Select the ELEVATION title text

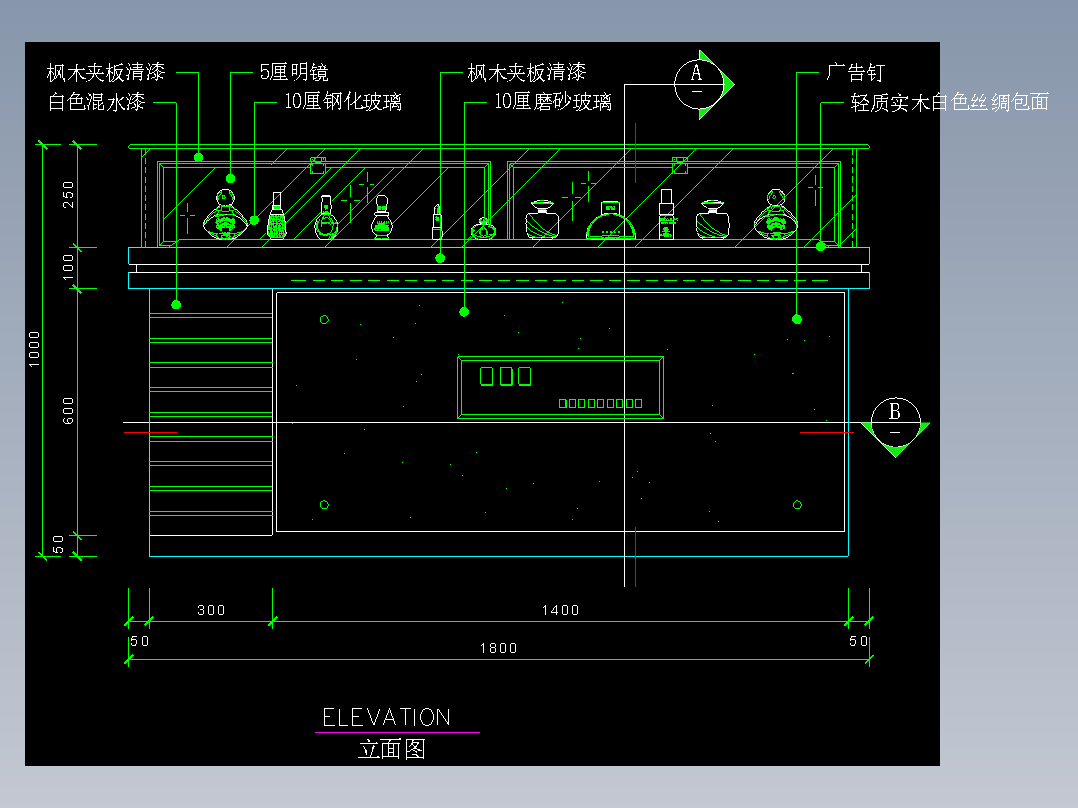pyautogui.click(x=386, y=717)
